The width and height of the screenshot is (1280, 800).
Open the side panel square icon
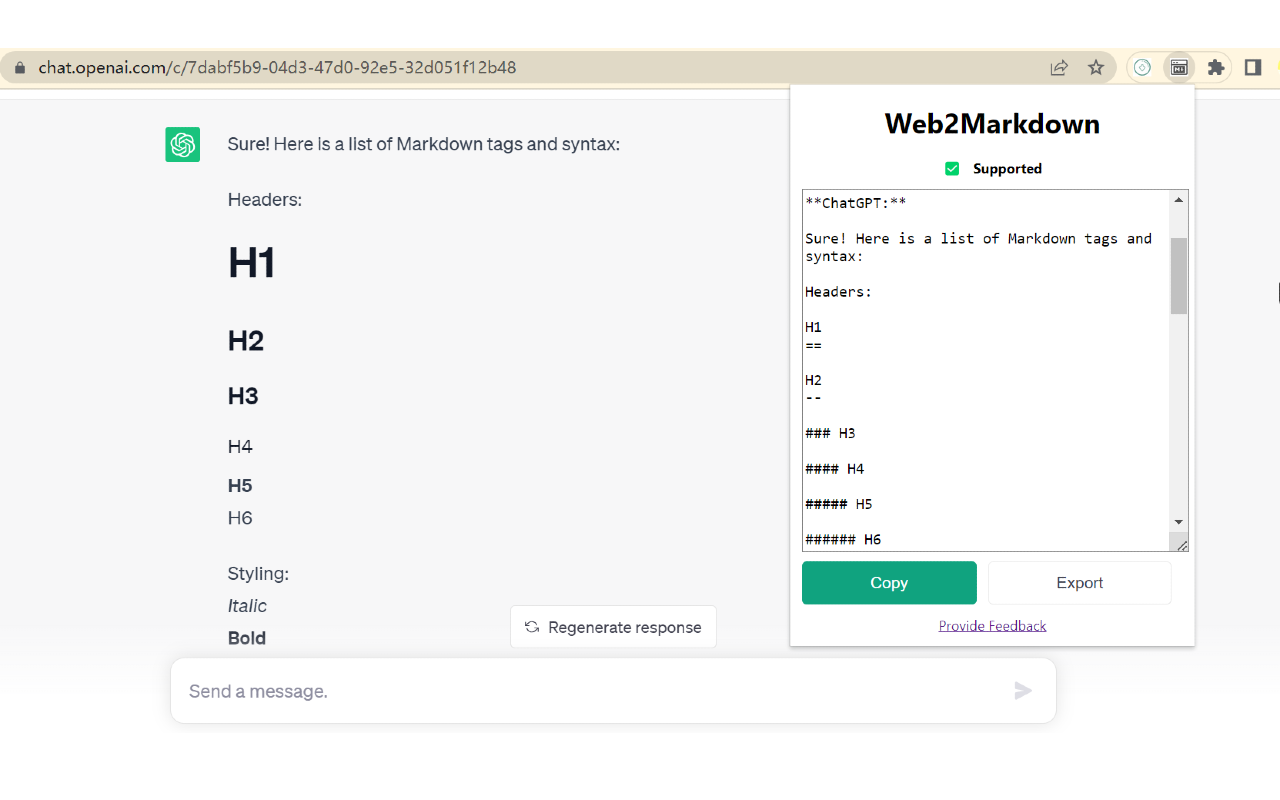(1251, 67)
